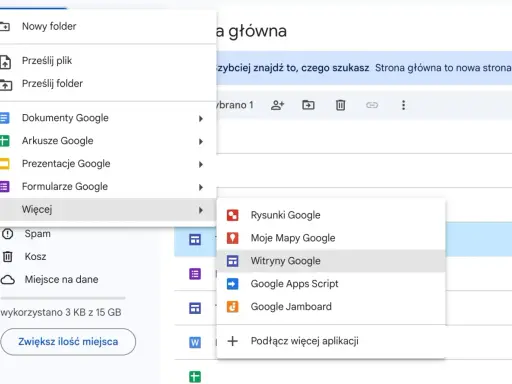Click the Google Apps Script arrow icon

click(x=232, y=284)
